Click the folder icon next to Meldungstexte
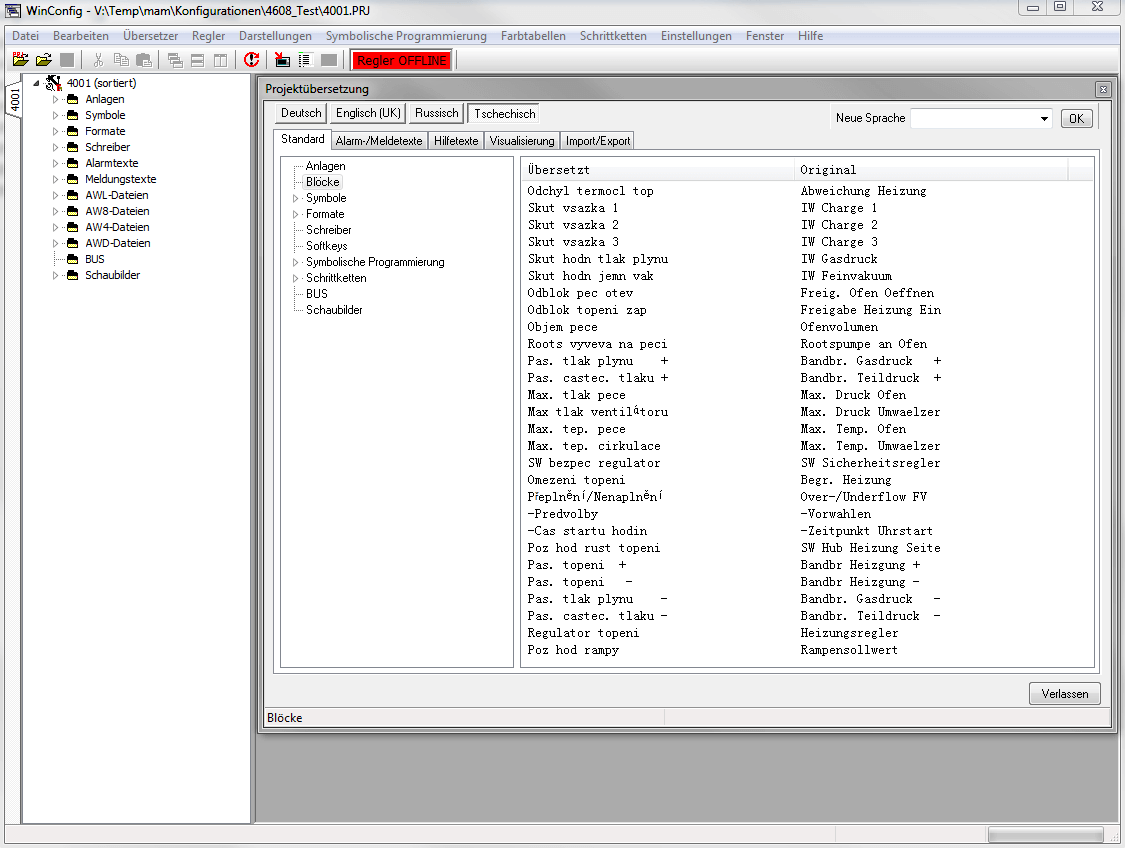Screen dimensions: 1125x848 [x=72, y=179]
